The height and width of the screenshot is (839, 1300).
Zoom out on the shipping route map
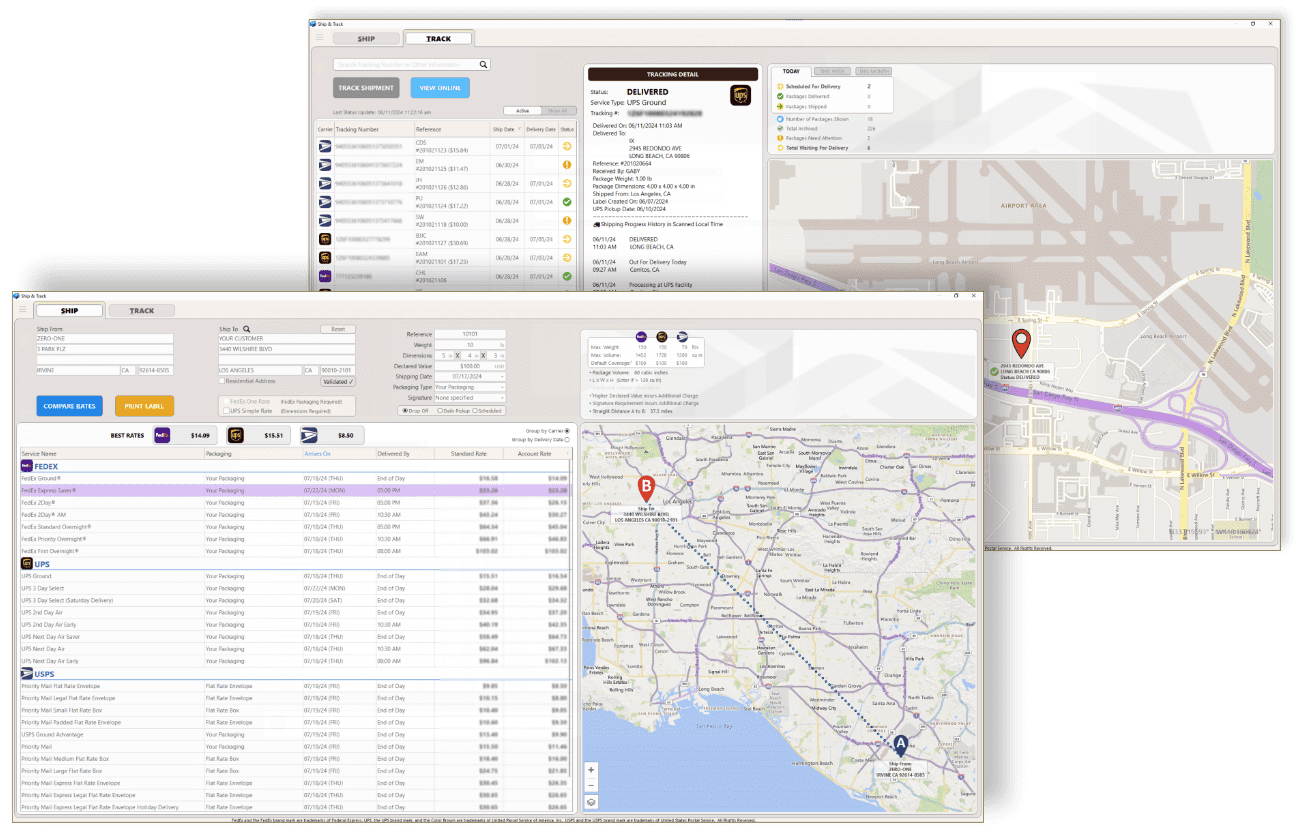pyautogui.click(x=591, y=785)
